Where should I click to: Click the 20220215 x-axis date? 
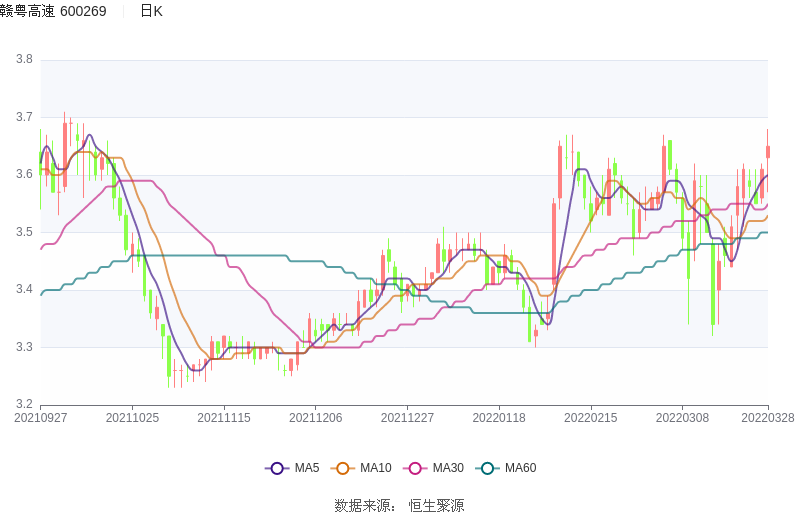click(x=590, y=418)
